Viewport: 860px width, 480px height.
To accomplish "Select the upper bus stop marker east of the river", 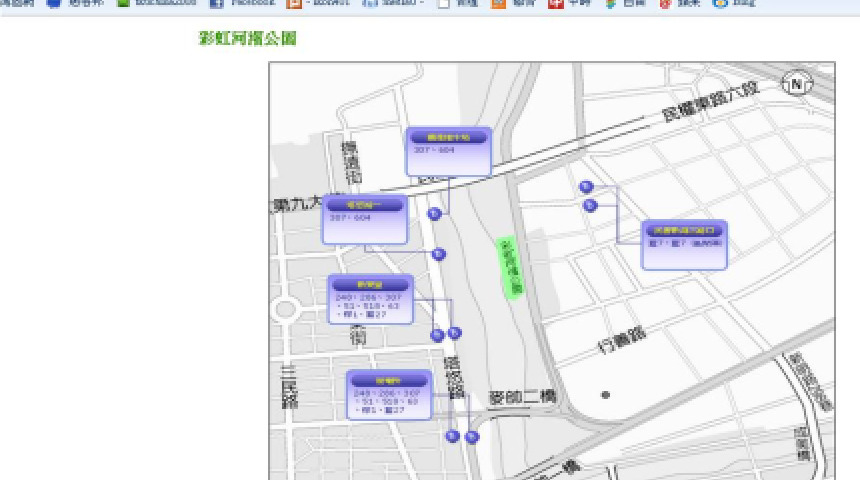I will 586,187.
